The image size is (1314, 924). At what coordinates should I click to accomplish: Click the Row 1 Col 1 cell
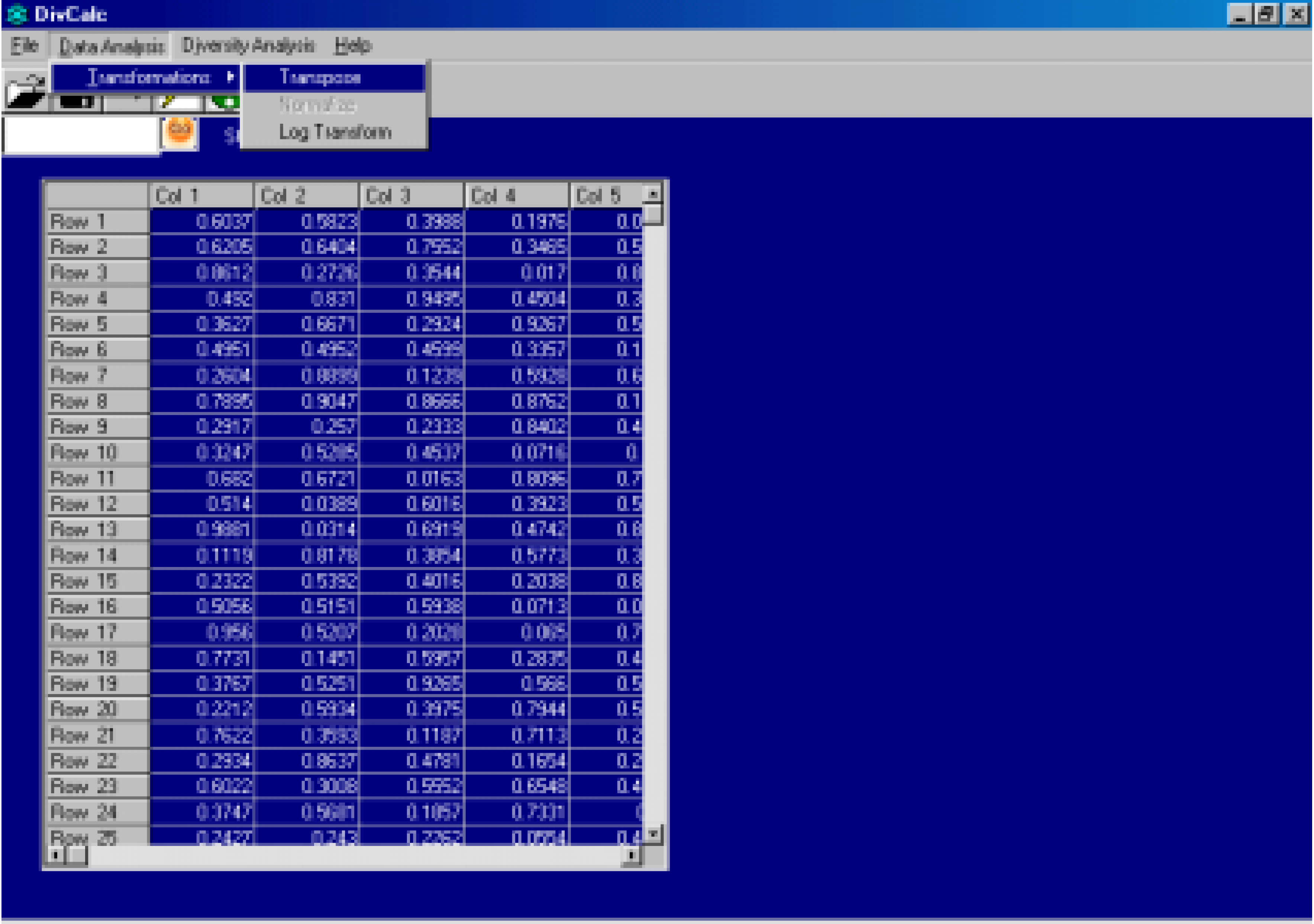pos(201,221)
